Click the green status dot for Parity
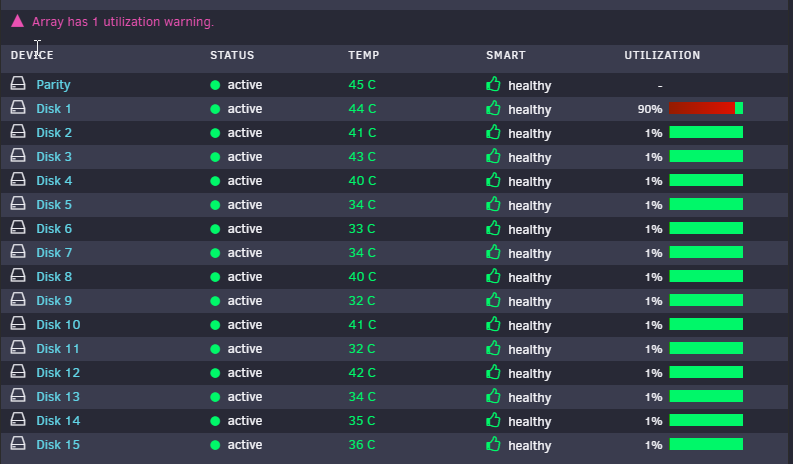Screen dimensions: 793x464 point(215,85)
